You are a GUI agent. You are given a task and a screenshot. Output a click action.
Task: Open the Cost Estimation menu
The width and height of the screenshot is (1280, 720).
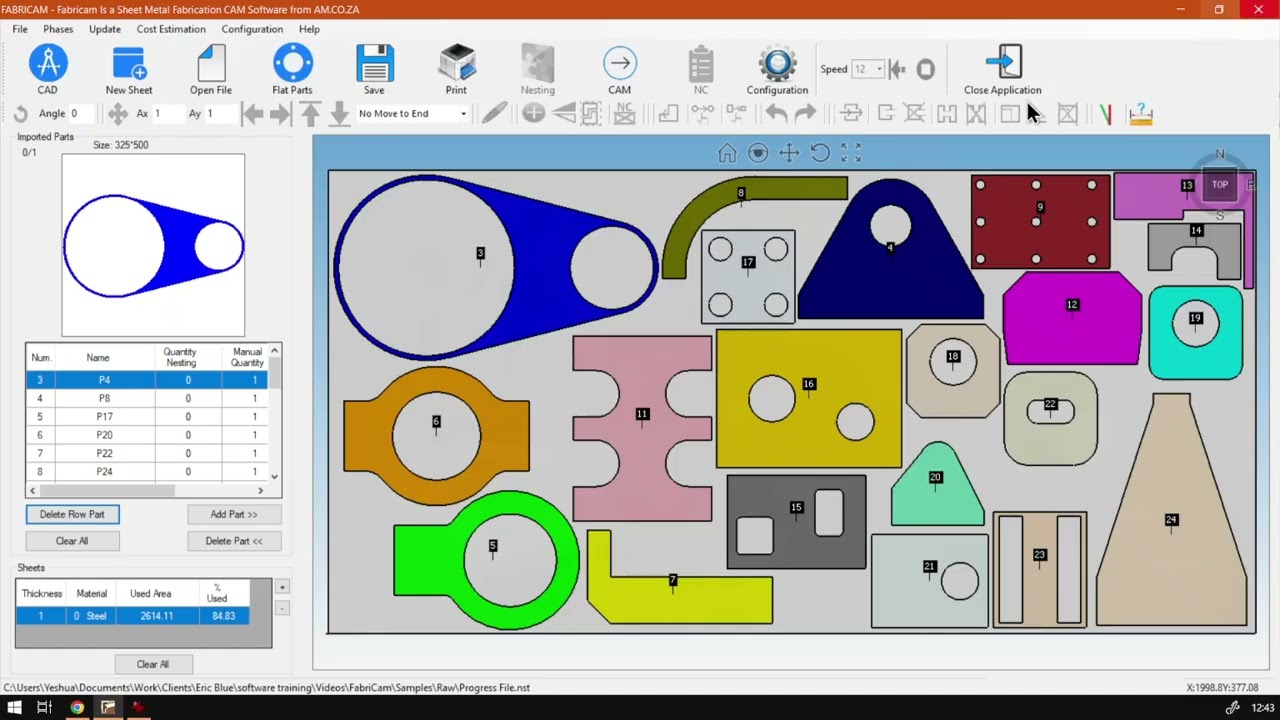[x=171, y=29]
